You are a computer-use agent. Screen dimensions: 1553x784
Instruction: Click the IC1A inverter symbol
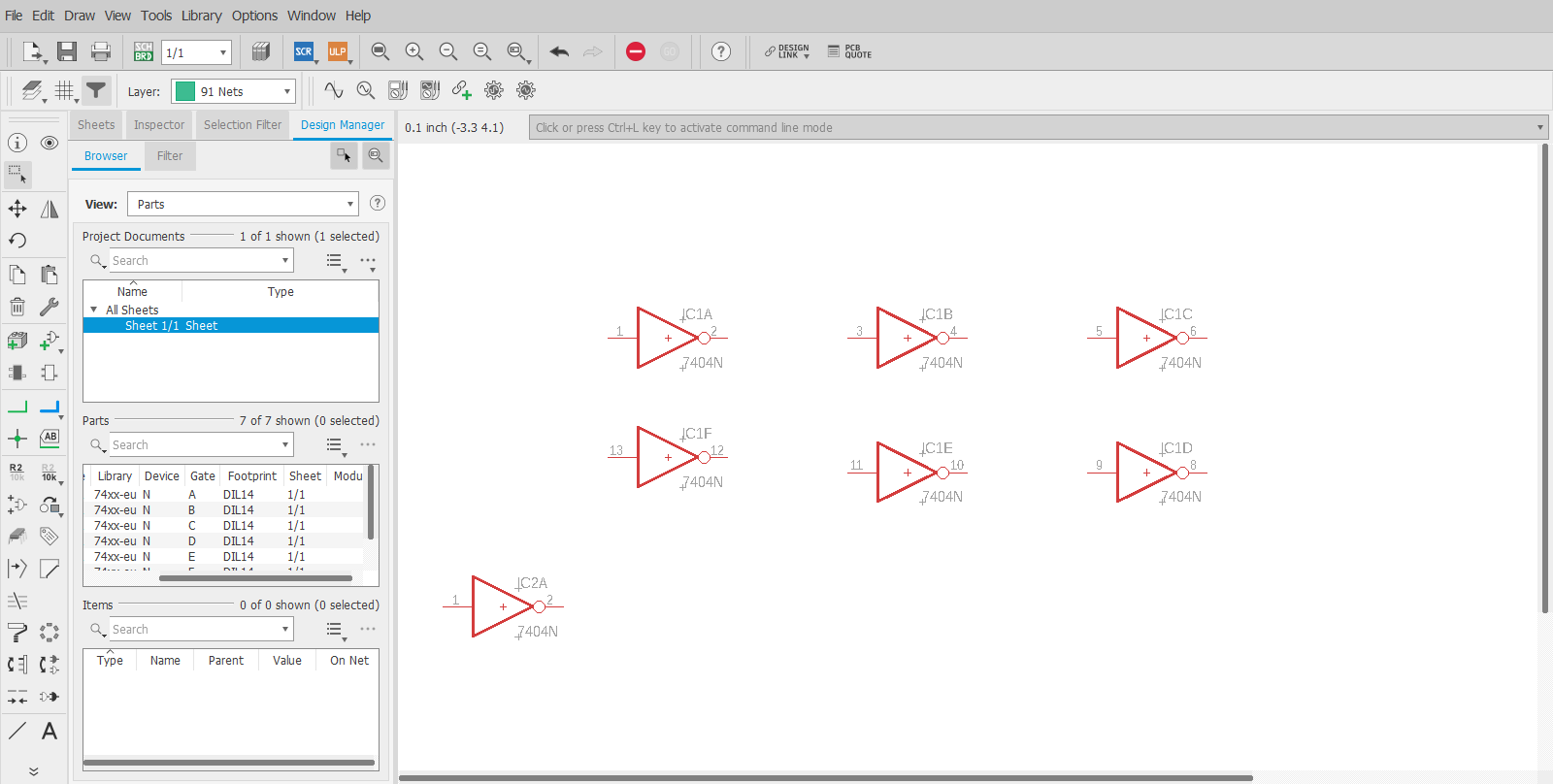point(668,338)
